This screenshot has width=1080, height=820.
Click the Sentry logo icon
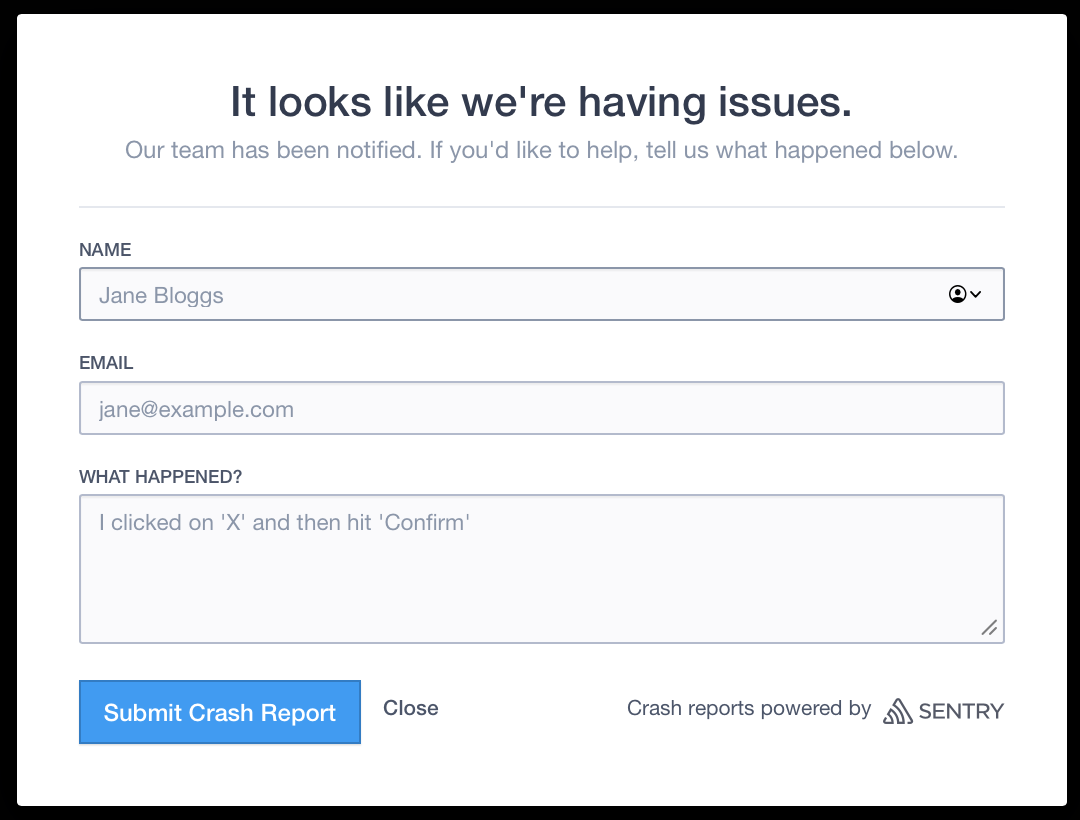897,711
